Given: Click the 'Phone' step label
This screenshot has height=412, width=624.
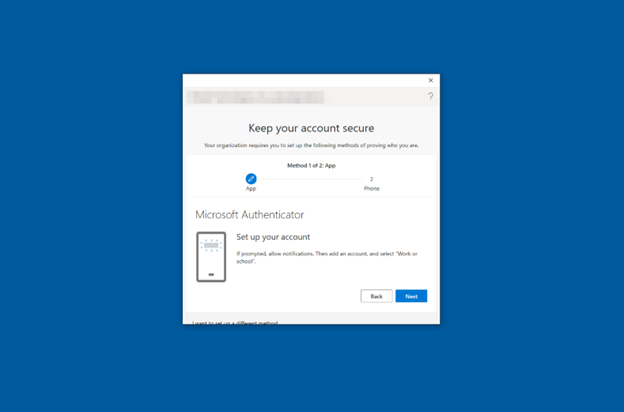Looking at the screenshot, I should [371, 188].
